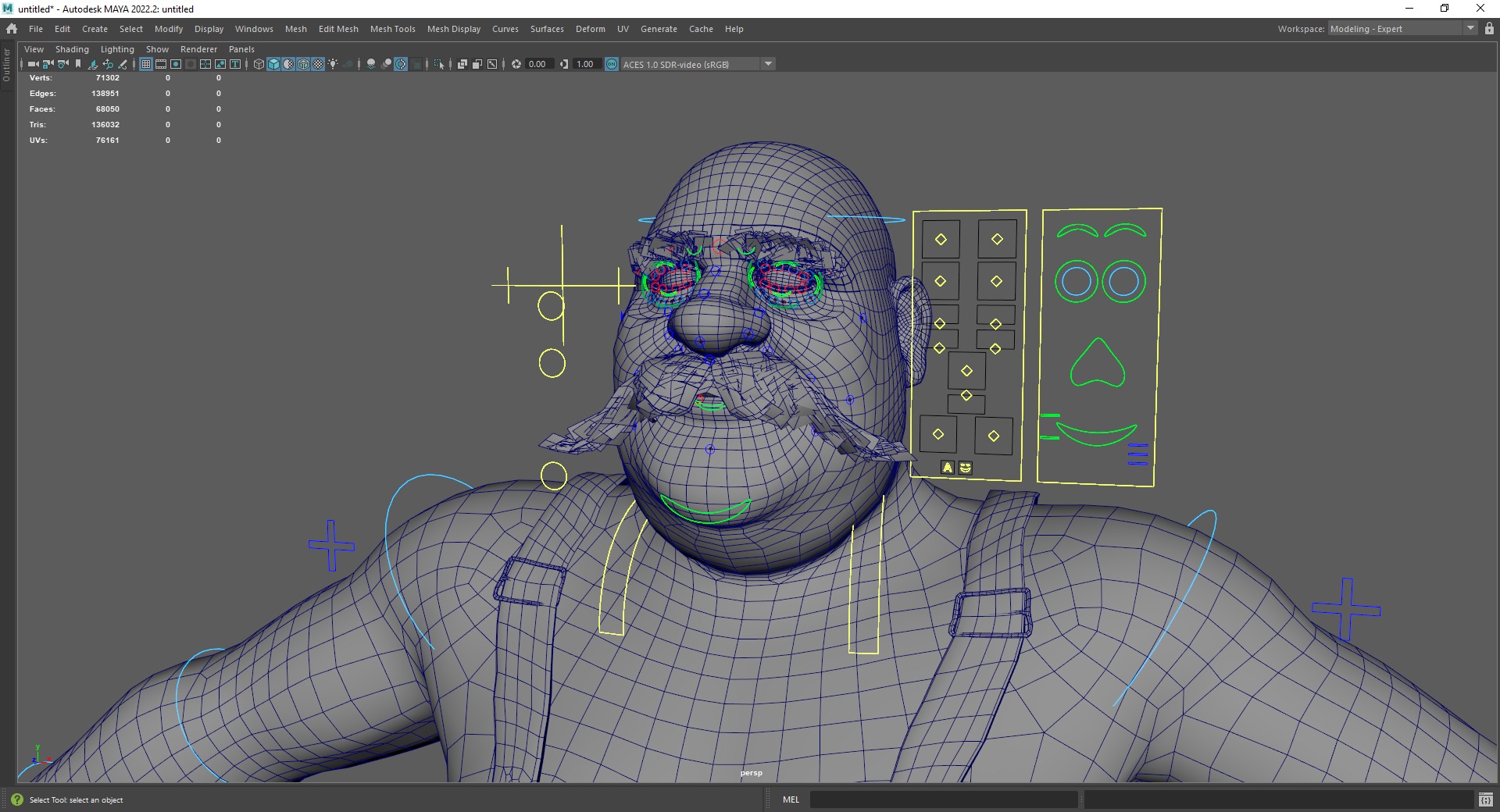Click the Isolate Select icon
The image size is (1500, 812).
click(x=439, y=64)
